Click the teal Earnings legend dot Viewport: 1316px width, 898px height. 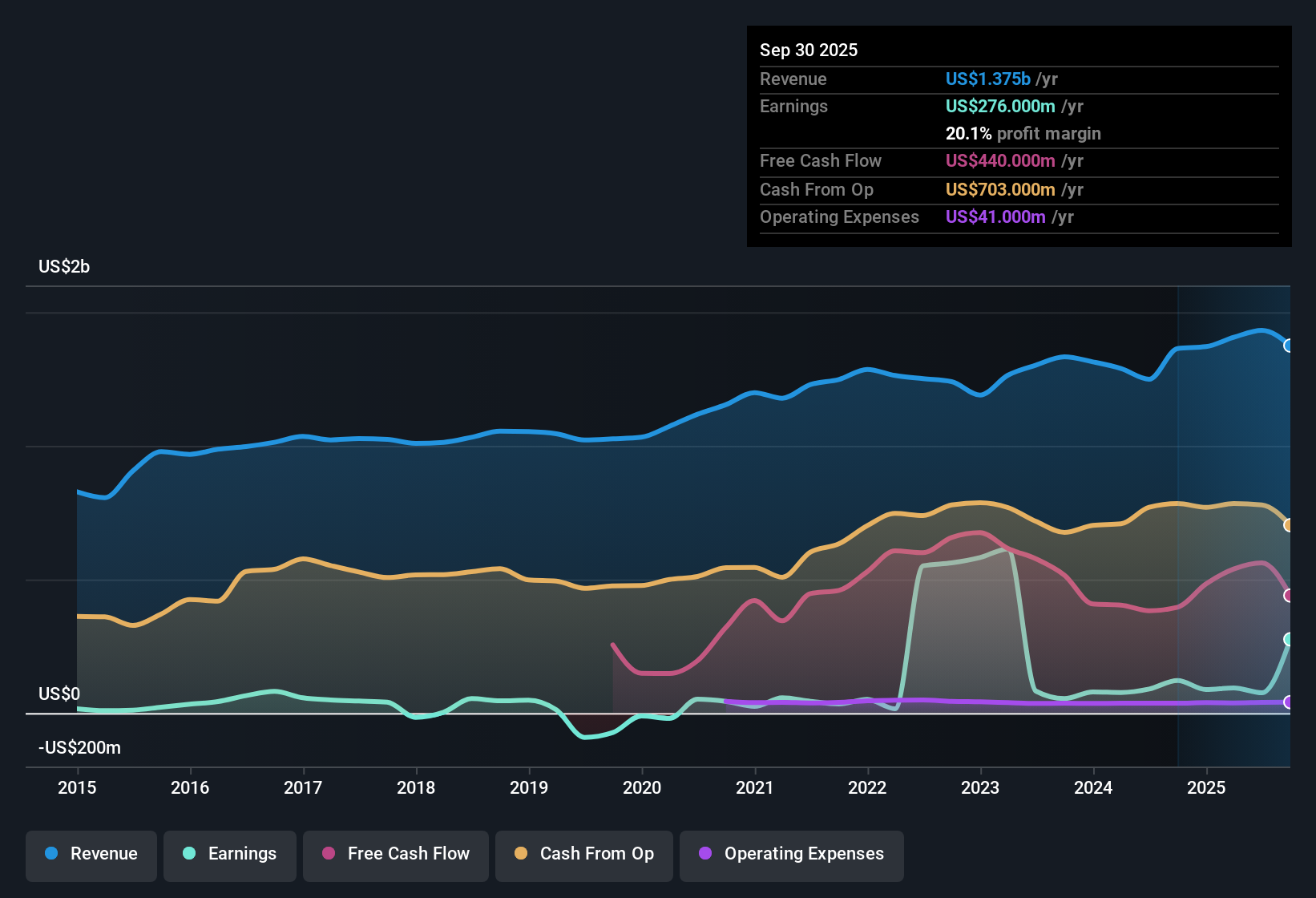[x=188, y=854]
